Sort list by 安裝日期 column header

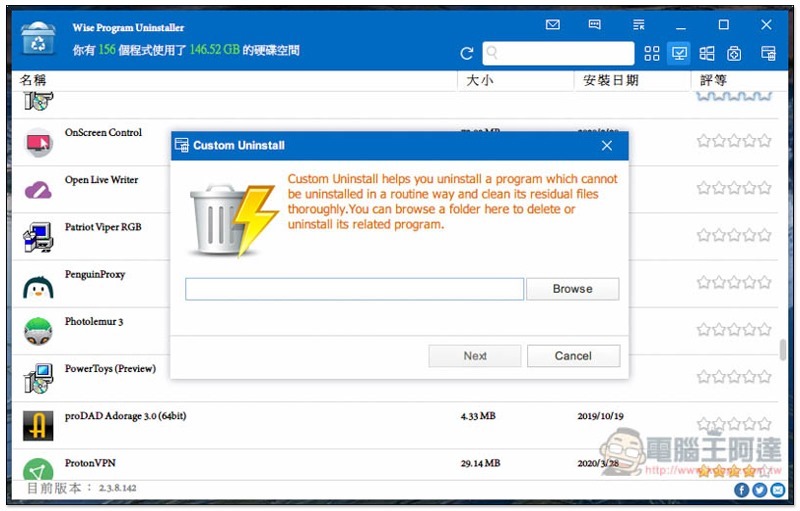[610, 80]
